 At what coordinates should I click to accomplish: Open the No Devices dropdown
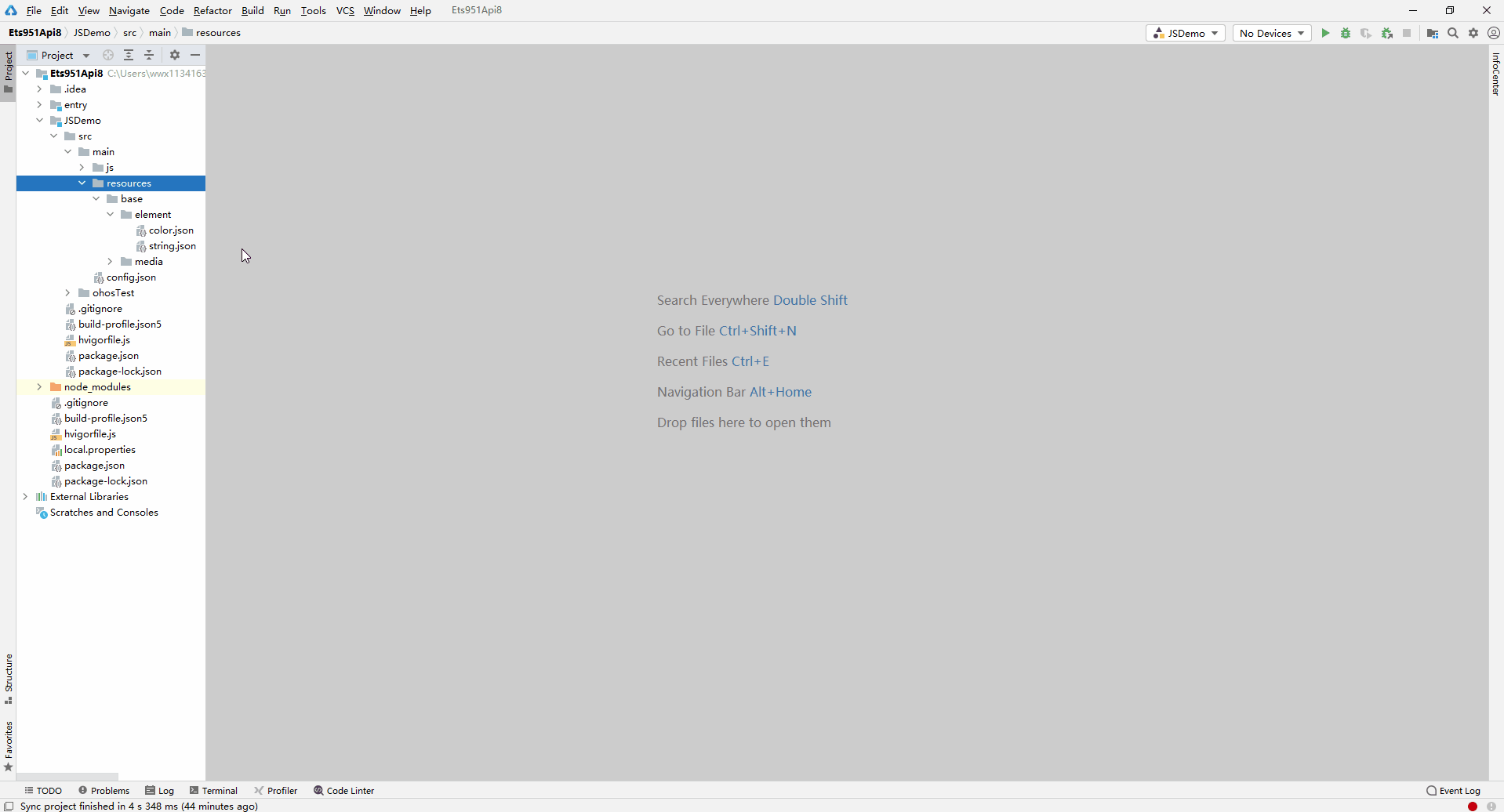(1272, 33)
